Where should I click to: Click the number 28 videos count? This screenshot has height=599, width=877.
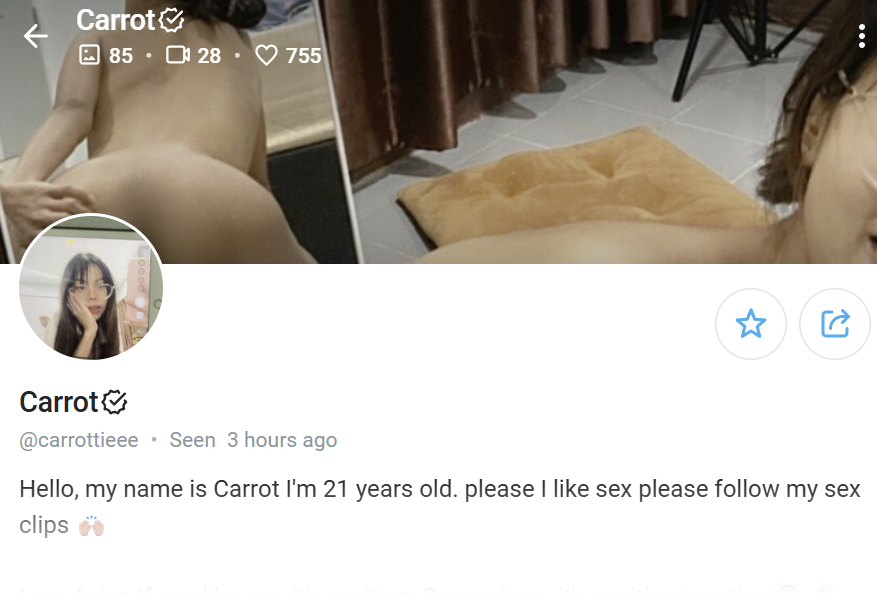coord(209,56)
